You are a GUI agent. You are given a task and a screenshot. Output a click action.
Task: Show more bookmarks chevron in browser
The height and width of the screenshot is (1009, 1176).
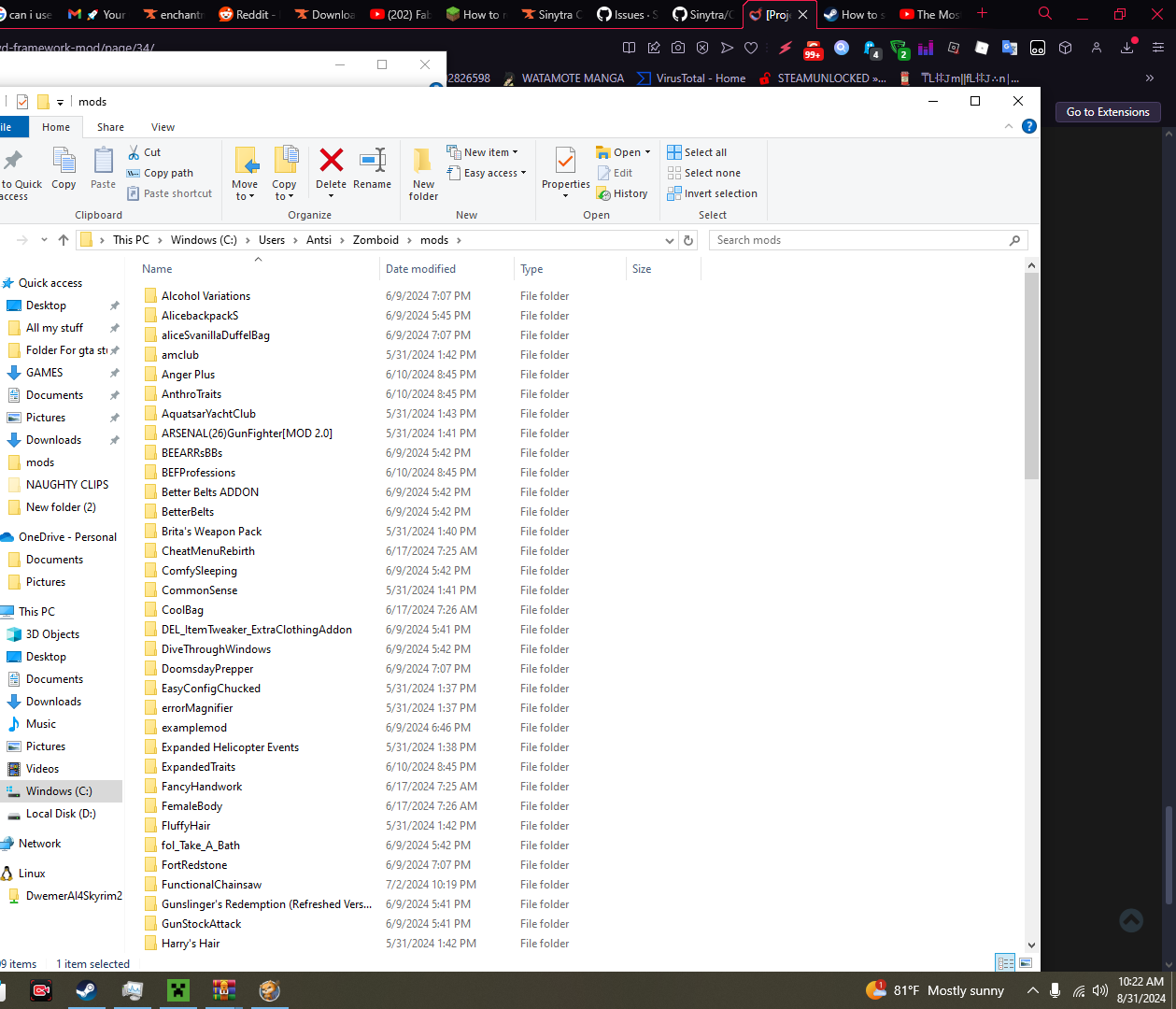tap(1150, 78)
